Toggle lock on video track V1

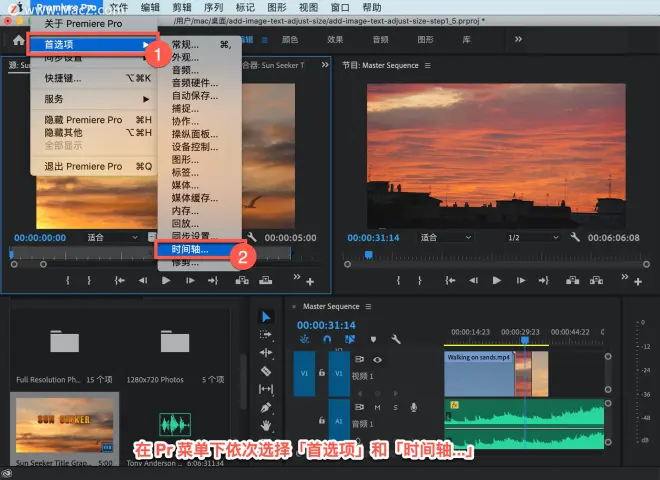click(x=322, y=373)
